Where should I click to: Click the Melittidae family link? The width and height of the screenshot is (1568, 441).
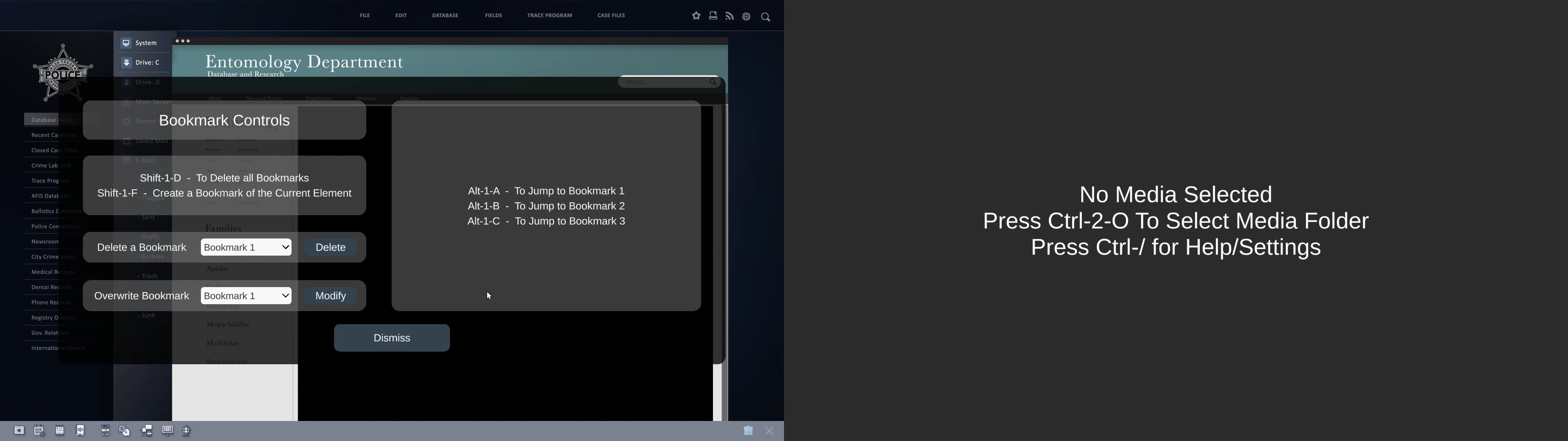tap(222, 343)
